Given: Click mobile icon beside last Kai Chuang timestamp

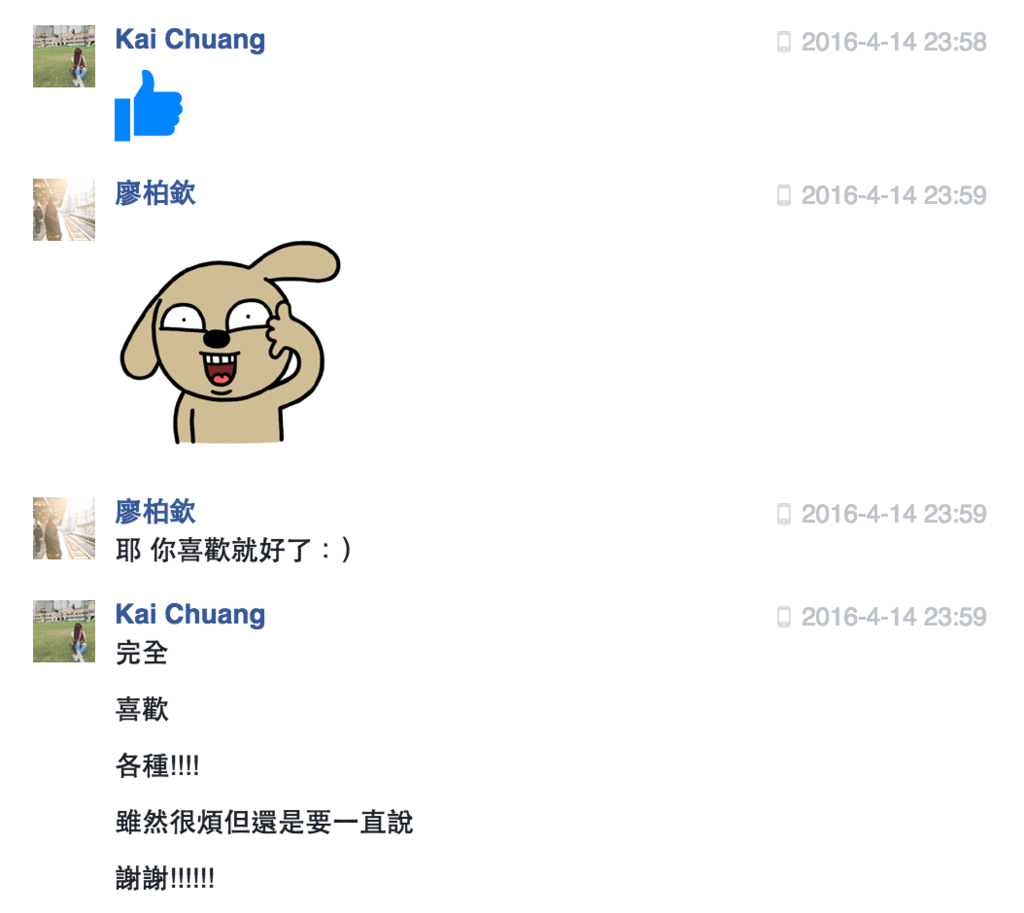Looking at the screenshot, I should (x=784, y=617).
